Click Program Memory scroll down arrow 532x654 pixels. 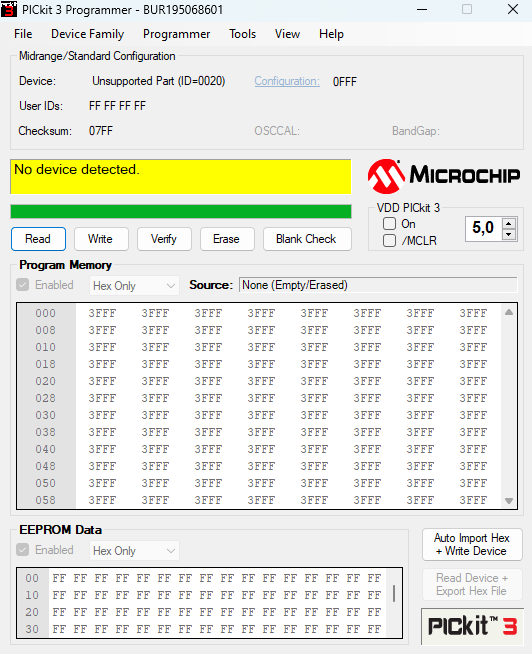click(509, 501)
